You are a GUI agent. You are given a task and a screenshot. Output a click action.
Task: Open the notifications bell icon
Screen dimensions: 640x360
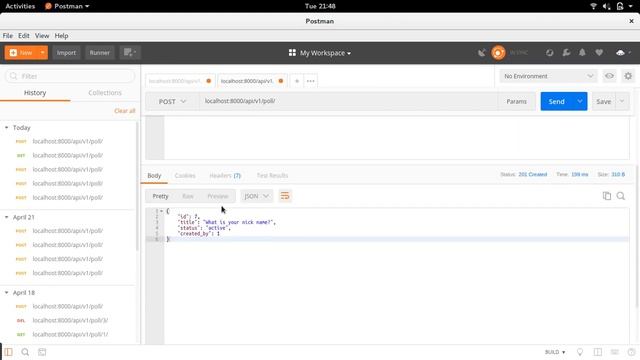(x=582, y=53)
